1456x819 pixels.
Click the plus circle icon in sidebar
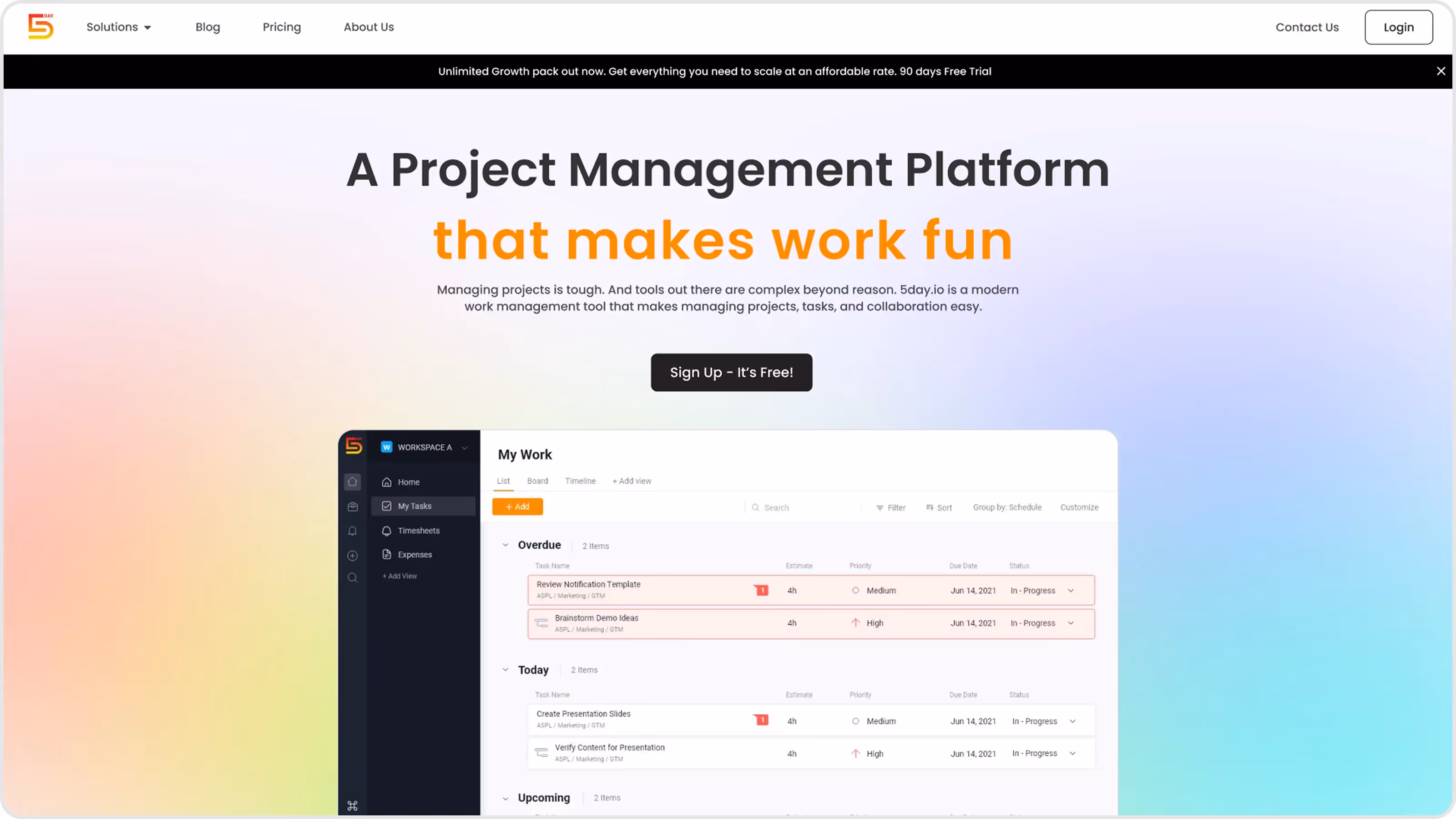click(x=353, y=556)
